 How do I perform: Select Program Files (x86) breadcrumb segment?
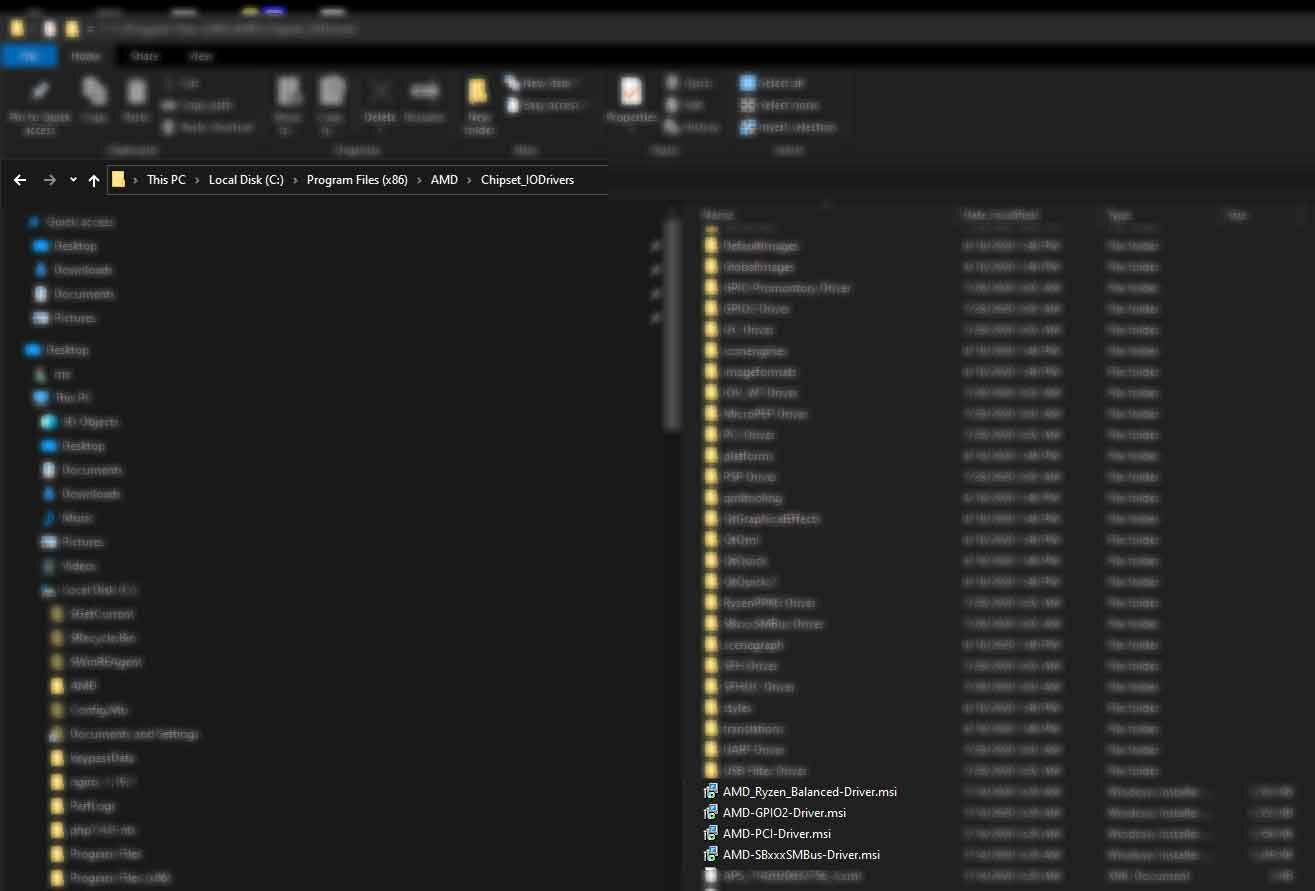pyautogui.click(x=357, y=180)
